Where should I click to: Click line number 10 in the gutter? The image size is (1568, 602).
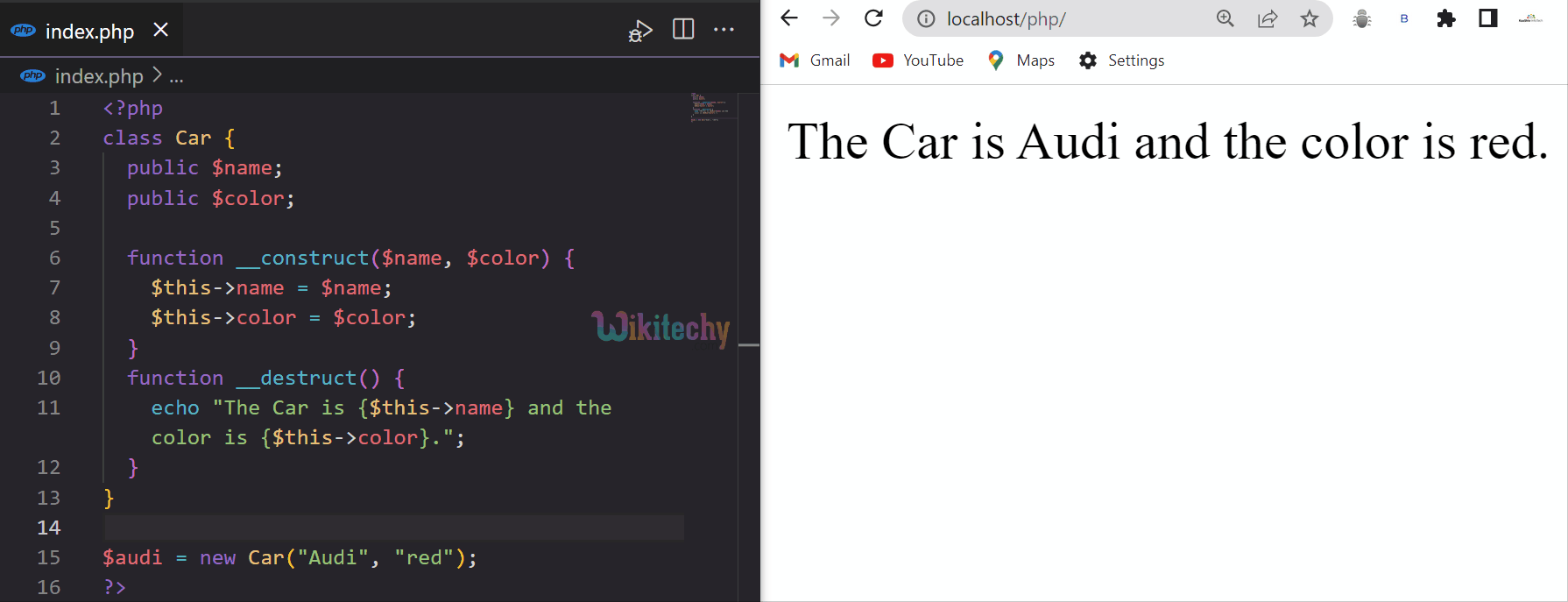pos(49,379)
